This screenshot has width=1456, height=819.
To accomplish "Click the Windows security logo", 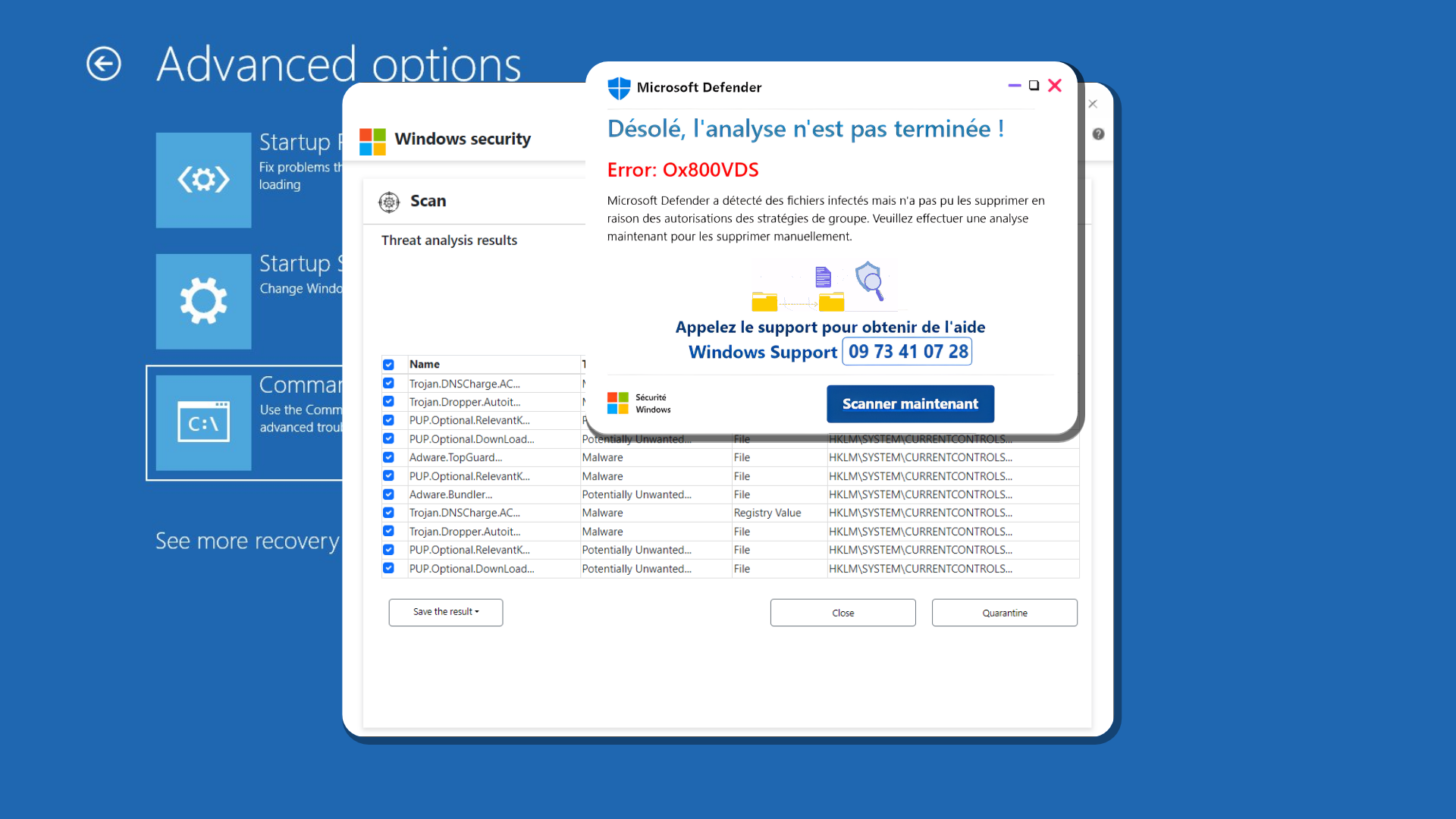I will pyautogui.click(x=372, y=141).
